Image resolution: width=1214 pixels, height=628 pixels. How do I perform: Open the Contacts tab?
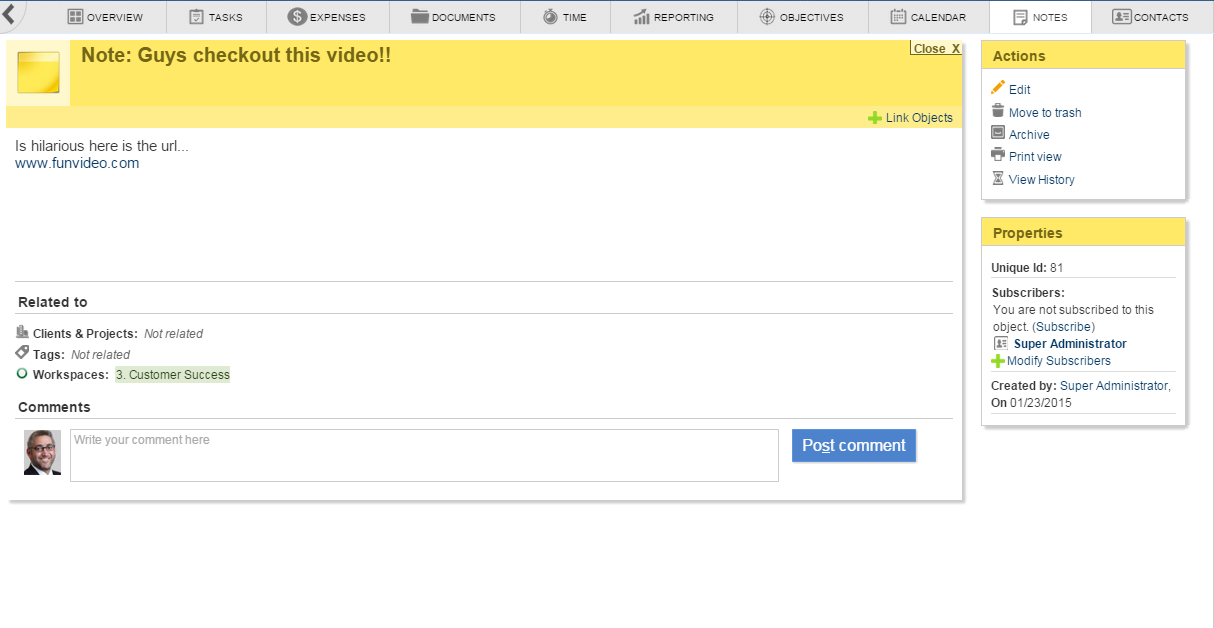coord(1150,17)
